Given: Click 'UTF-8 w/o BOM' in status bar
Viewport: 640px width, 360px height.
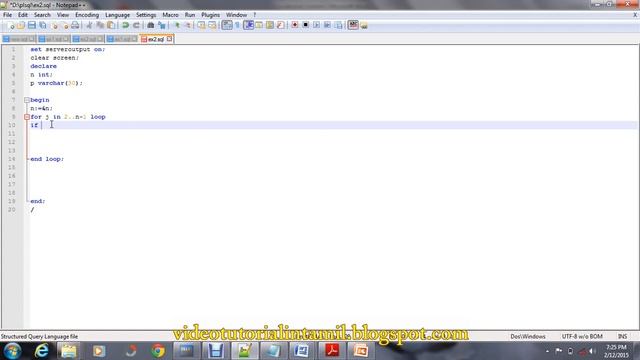Looking at the screenshot, I should tap(582, 336).
